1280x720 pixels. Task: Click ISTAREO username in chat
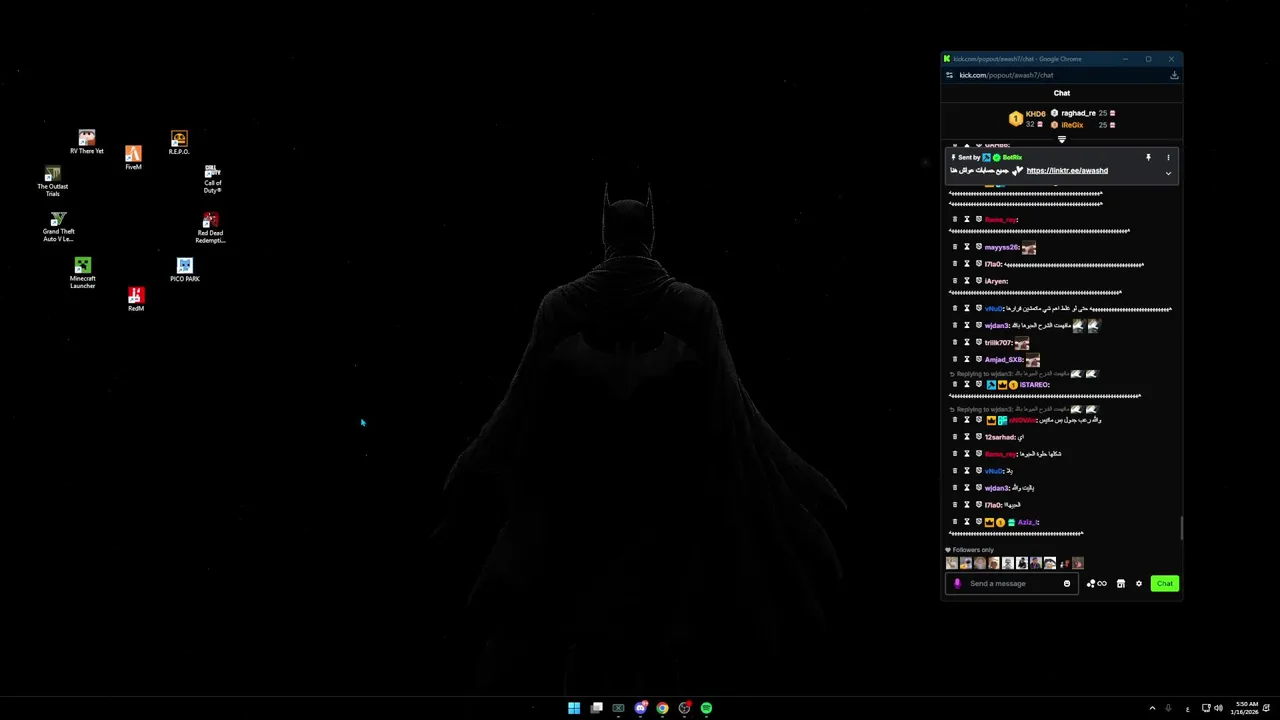pos(1034,385)
